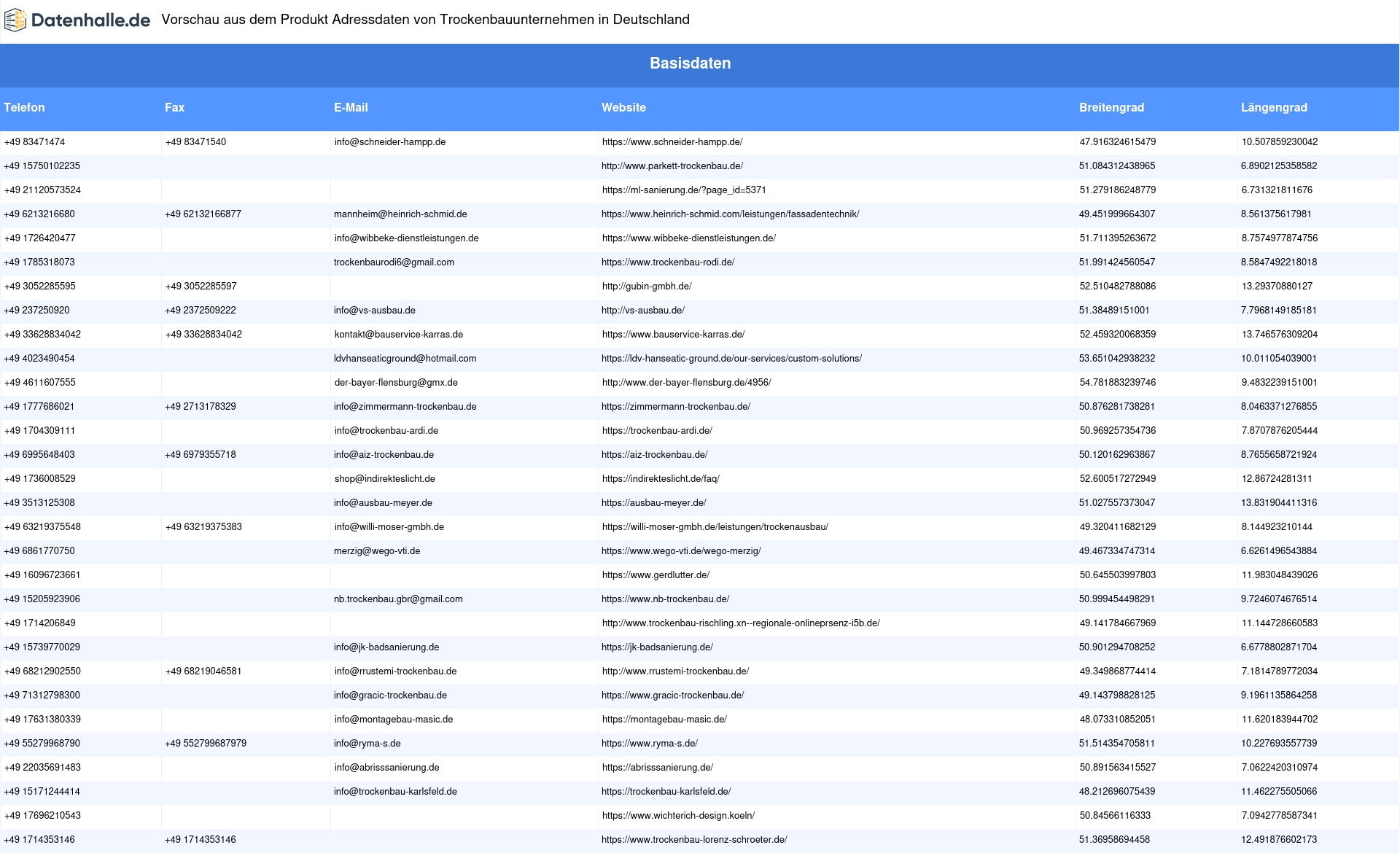
Task: Select phone number +49 17696210543
Action: click(x=42, y=816)
